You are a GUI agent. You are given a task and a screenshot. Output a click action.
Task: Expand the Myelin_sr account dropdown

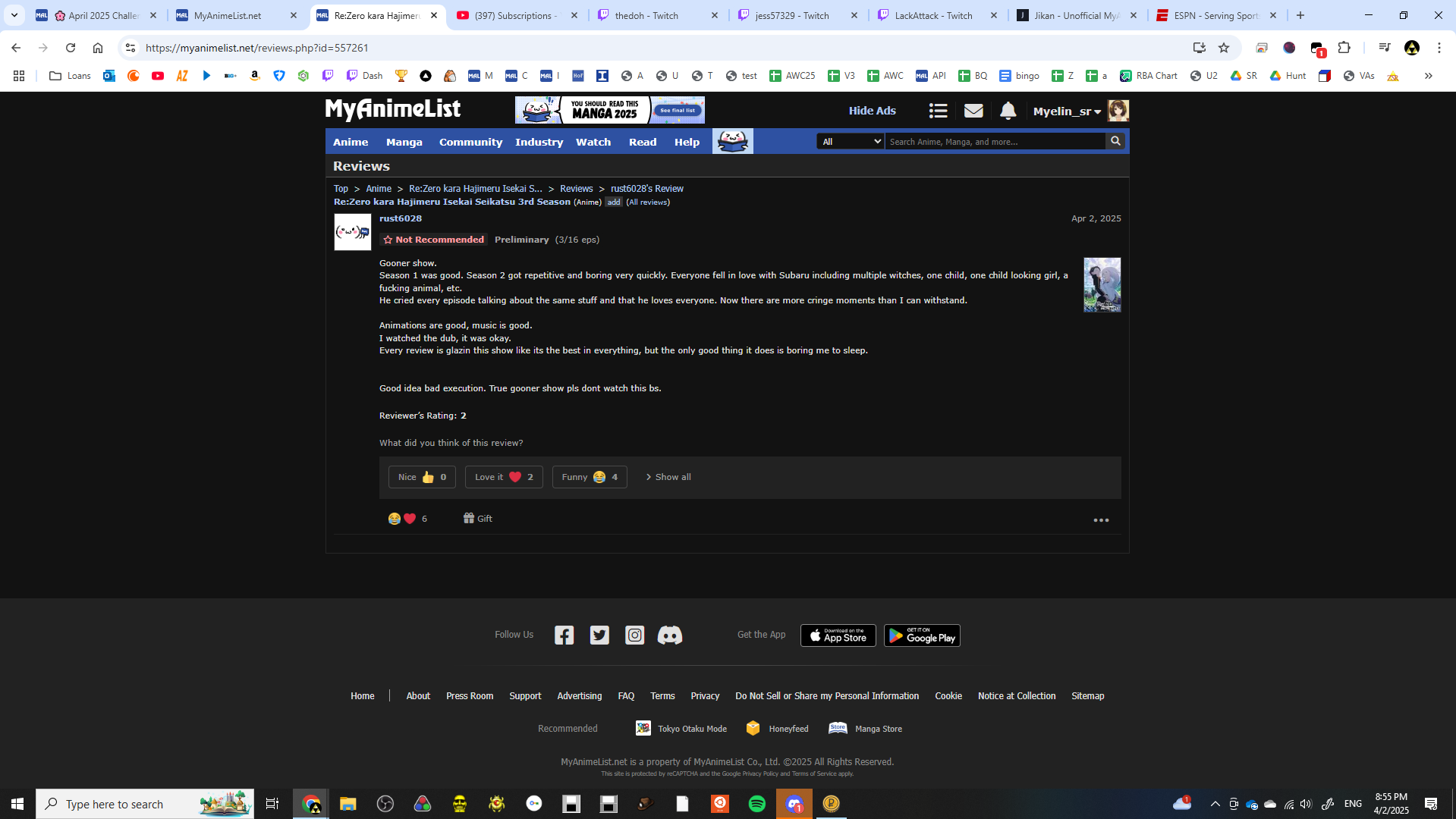point(1067,111)
